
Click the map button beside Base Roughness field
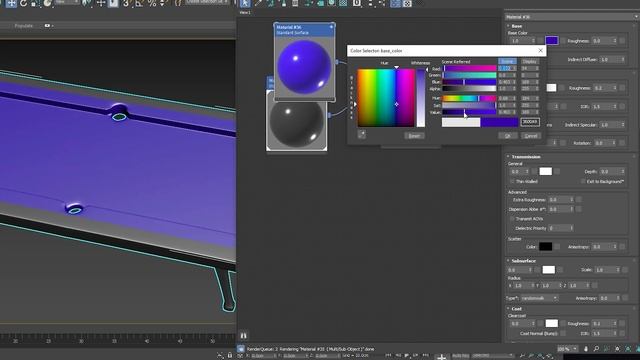[x=622, y=41]
